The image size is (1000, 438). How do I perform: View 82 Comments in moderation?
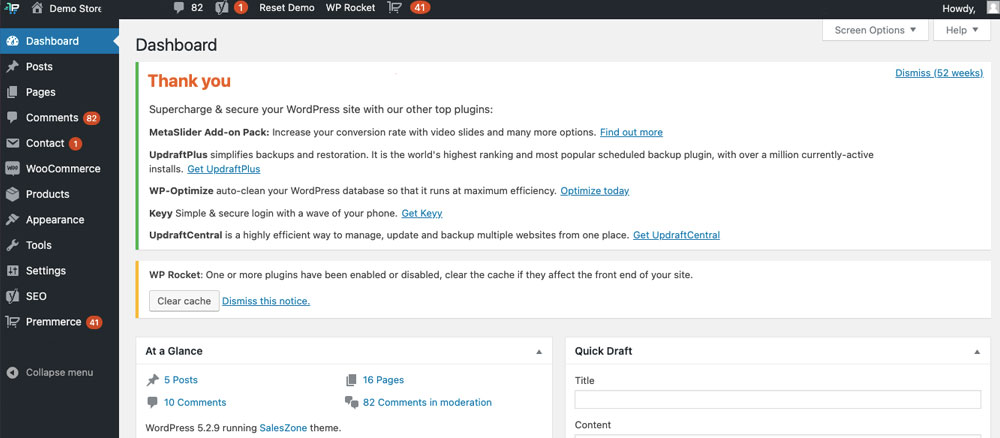(427, 403)
